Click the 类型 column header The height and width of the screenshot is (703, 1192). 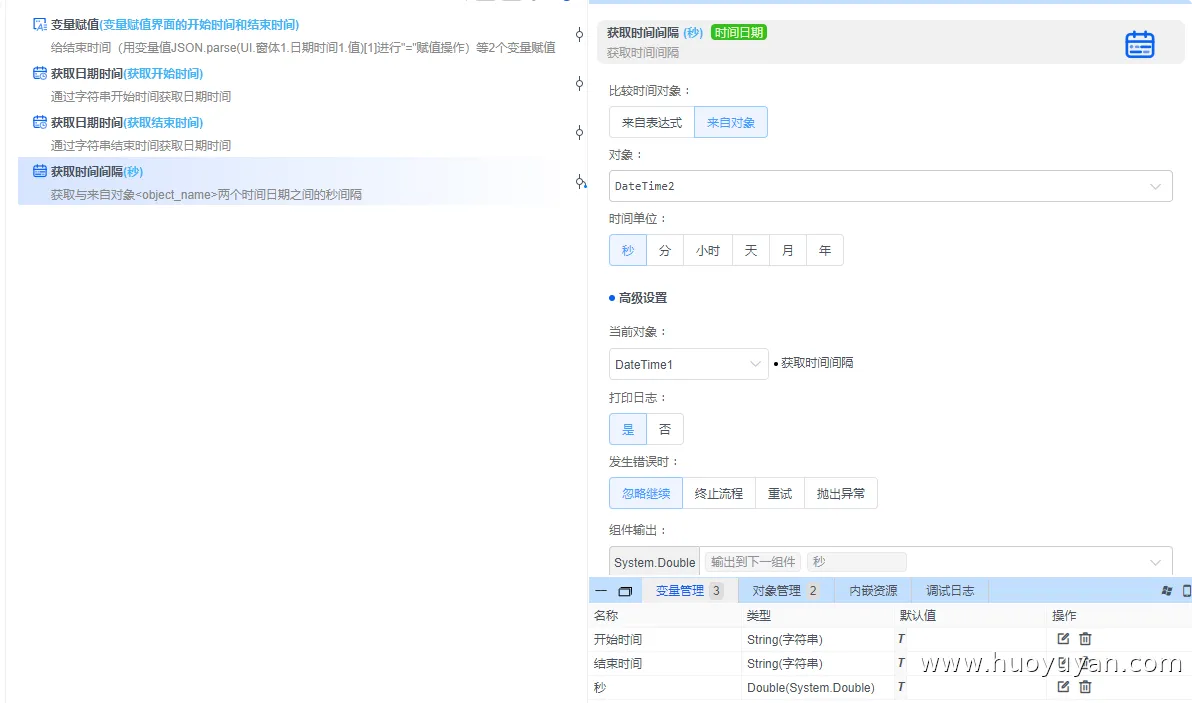click(759, 615)
